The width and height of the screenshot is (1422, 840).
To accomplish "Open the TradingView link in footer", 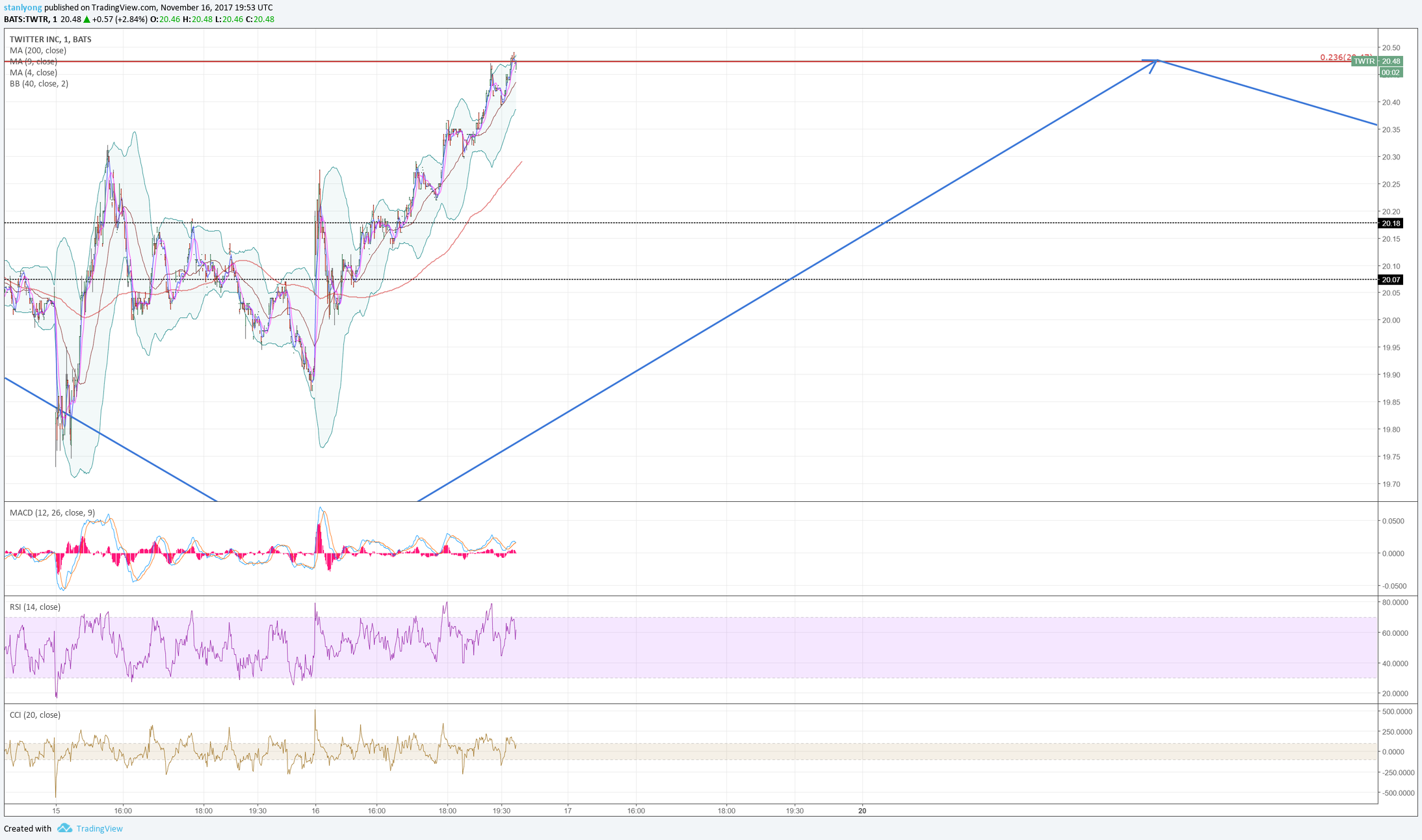I will pyautogui.click(x=99, y=828).
